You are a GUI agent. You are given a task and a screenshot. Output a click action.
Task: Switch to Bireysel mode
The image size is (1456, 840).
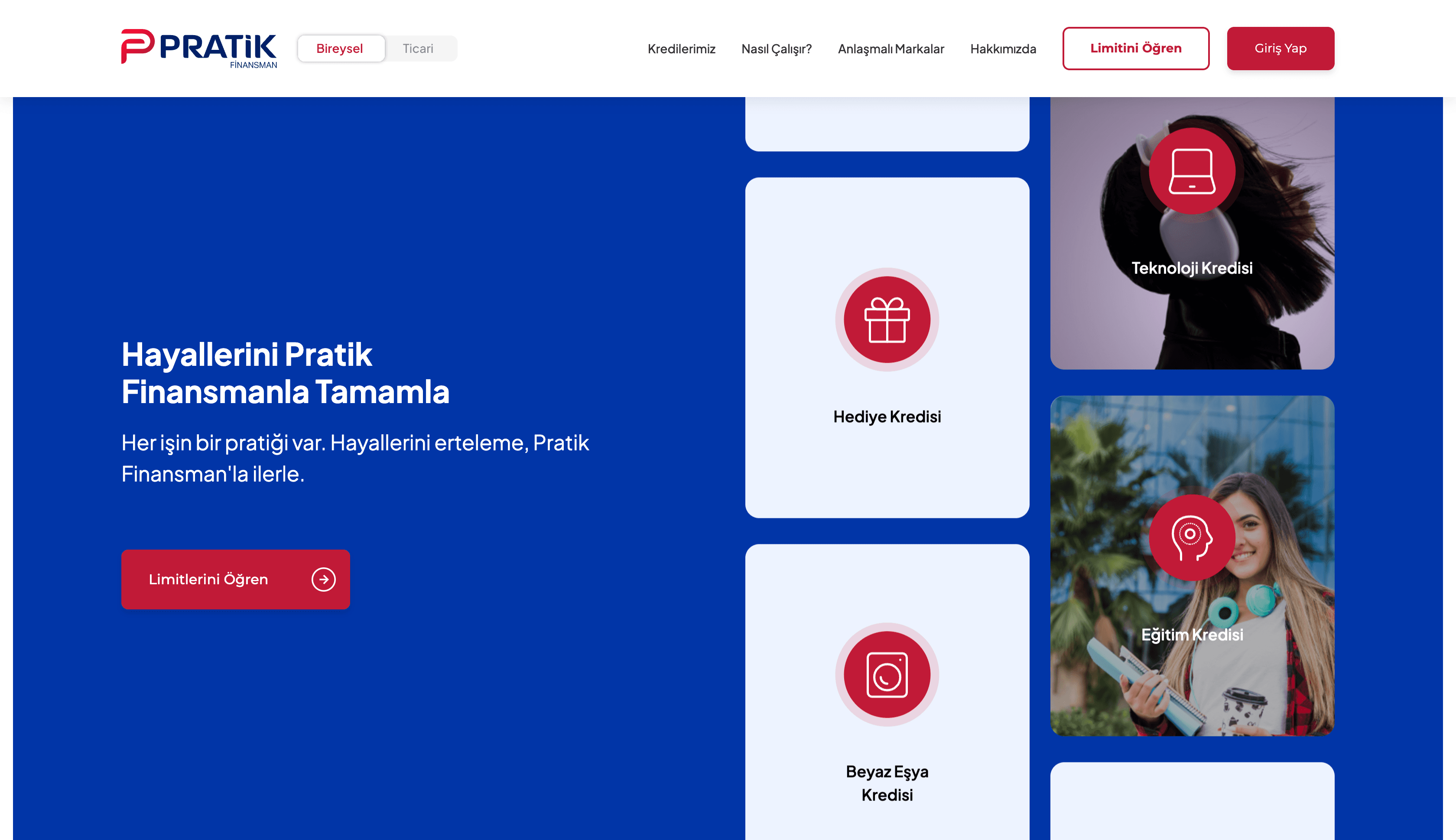341,49
